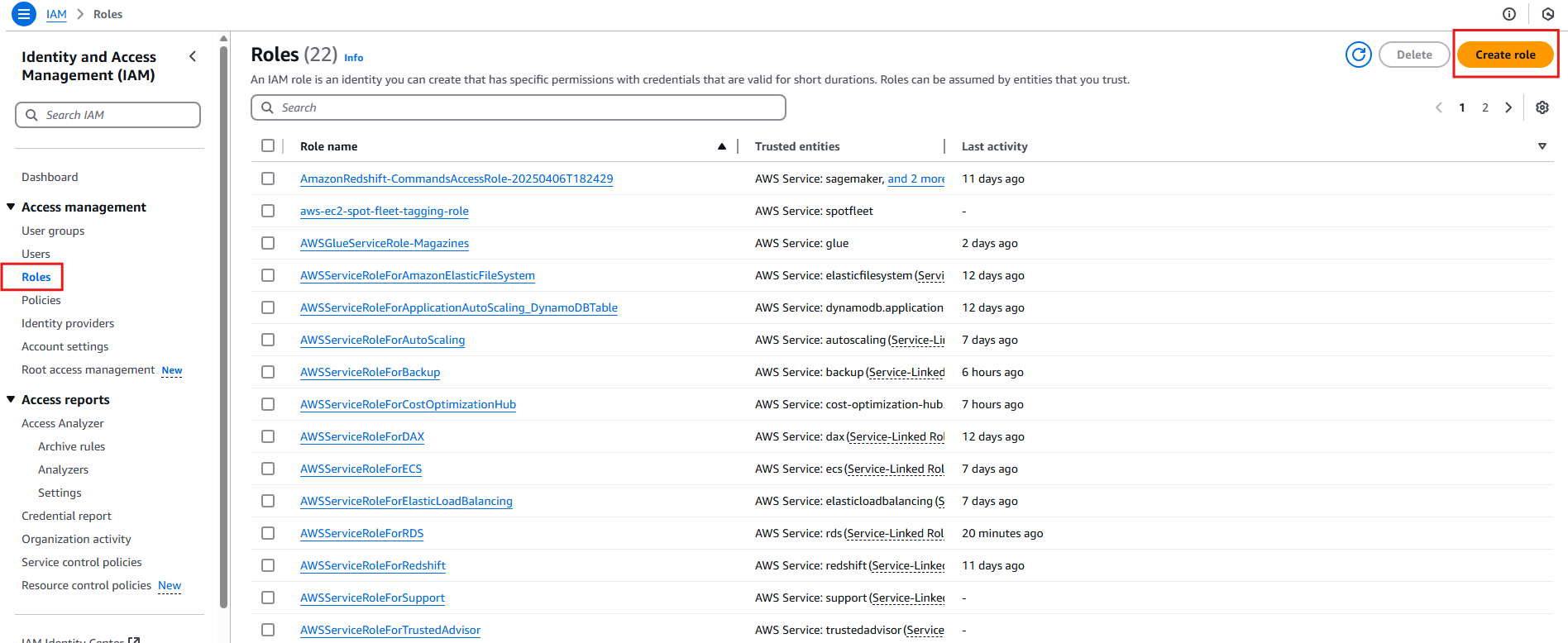Click the Trusted entities column header
Viewport: 1568px width, 643px height.
(797, 146)
